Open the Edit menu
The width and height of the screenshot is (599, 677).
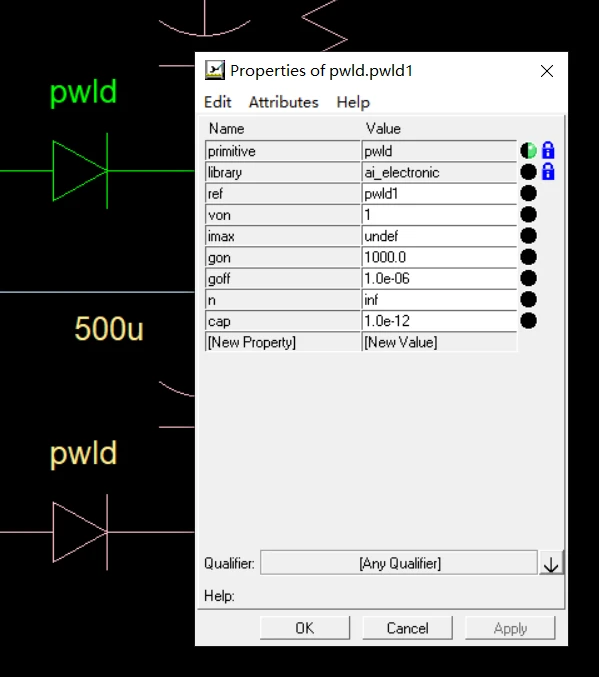pos(218,102)
